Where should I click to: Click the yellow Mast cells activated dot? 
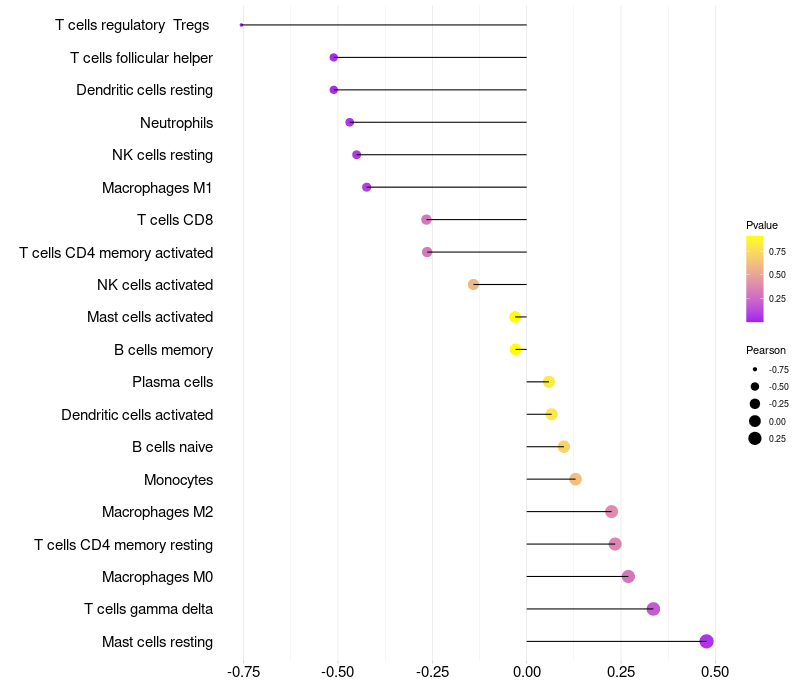coord(515,317)
